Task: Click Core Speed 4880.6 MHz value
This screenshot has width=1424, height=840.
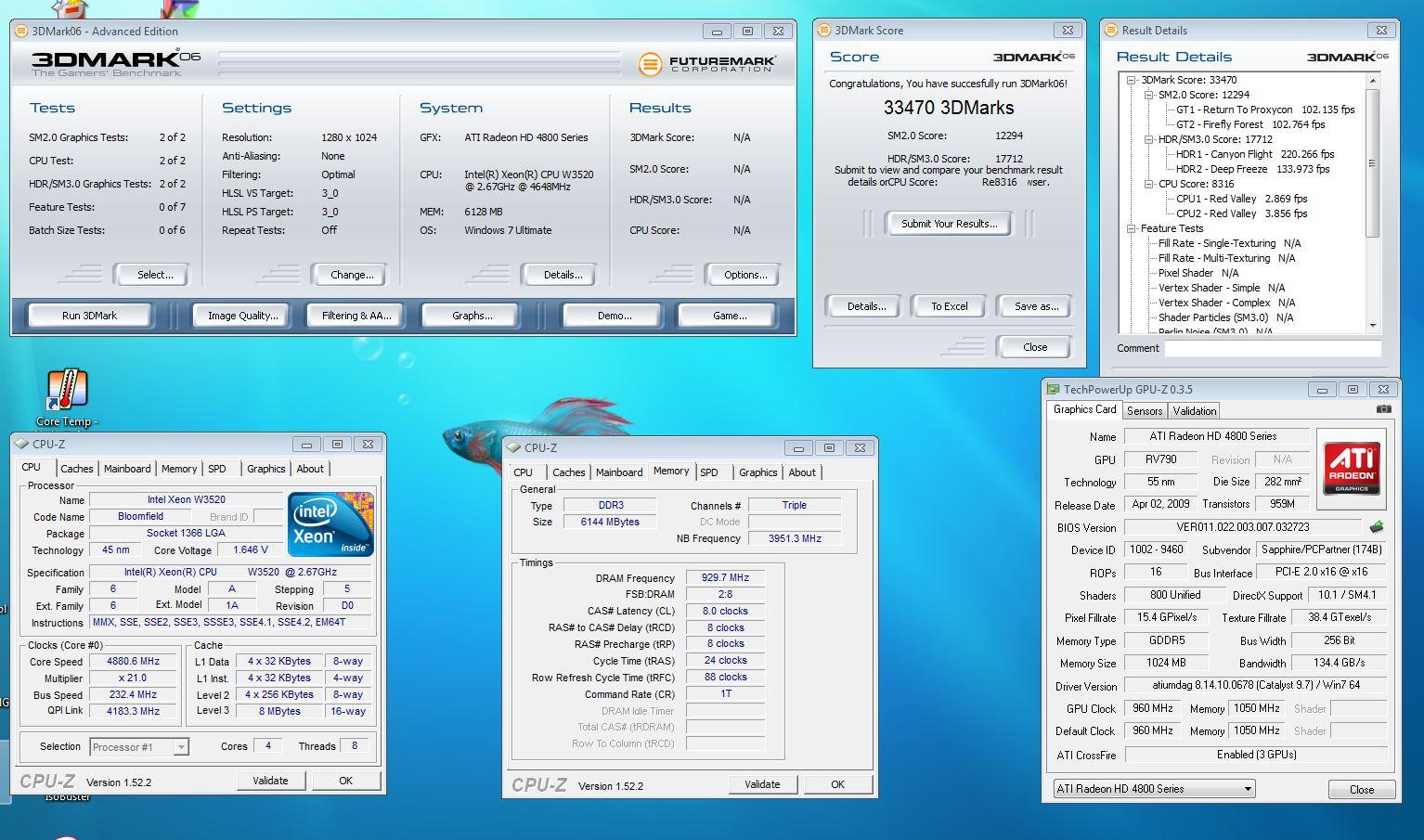Action: (x=134, y=662)
